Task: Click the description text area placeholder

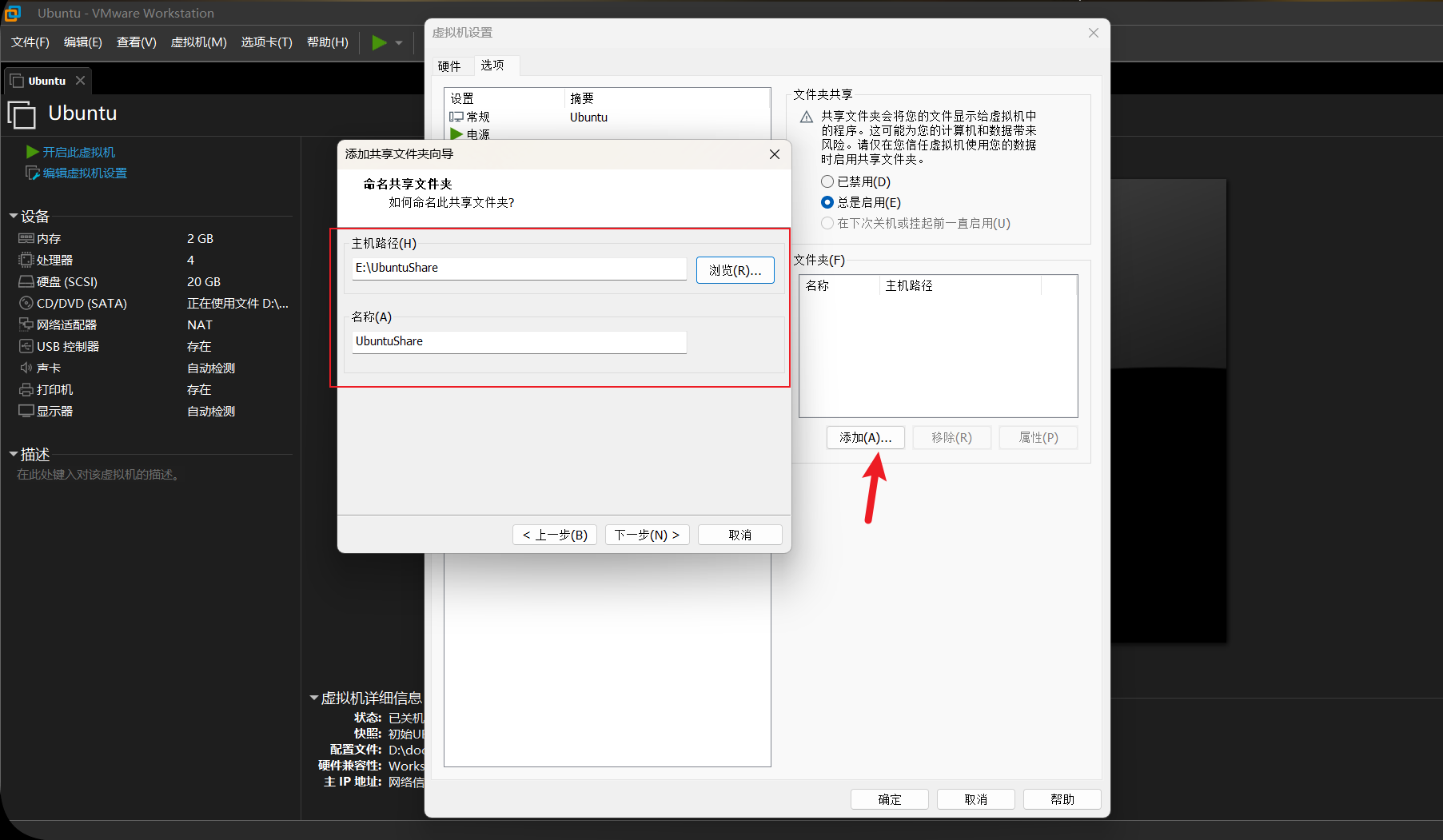Action: (x=99, y=475)
